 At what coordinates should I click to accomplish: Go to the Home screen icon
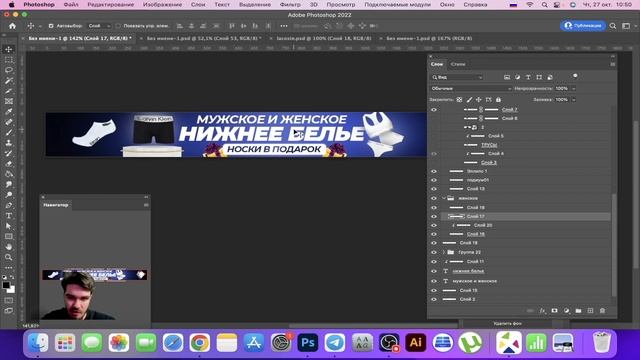(12, 26)
